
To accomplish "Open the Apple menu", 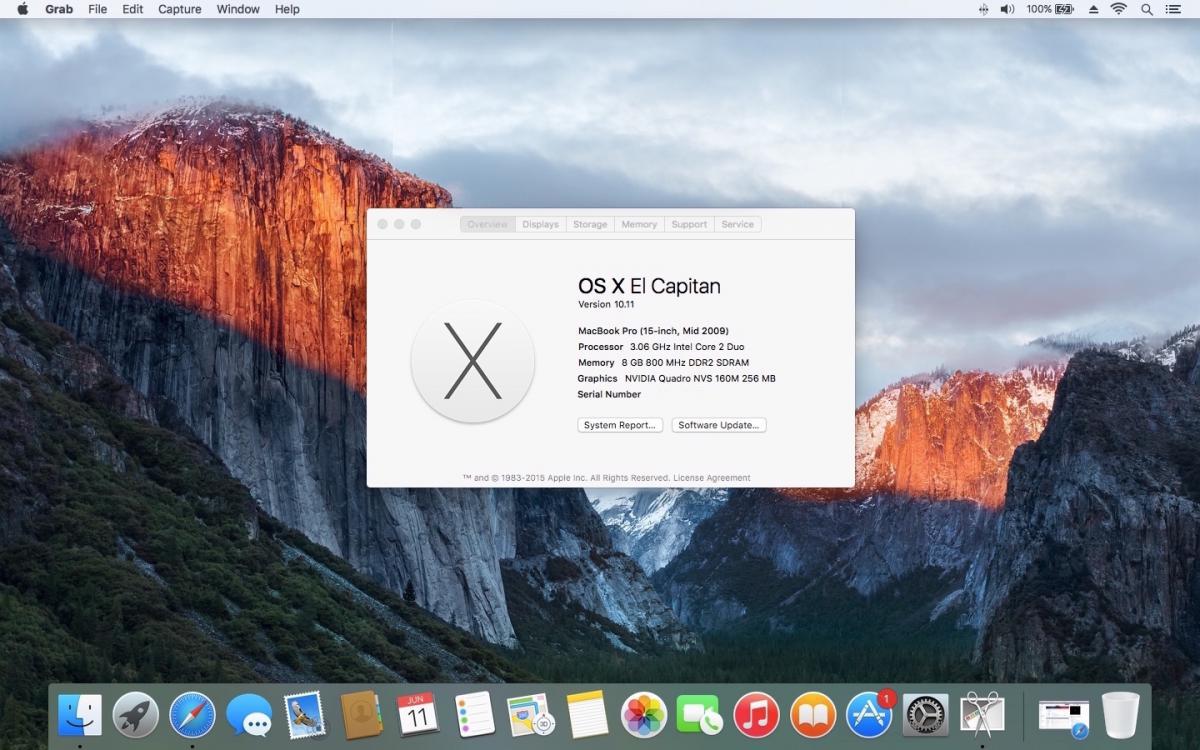I will click(22, 9).
